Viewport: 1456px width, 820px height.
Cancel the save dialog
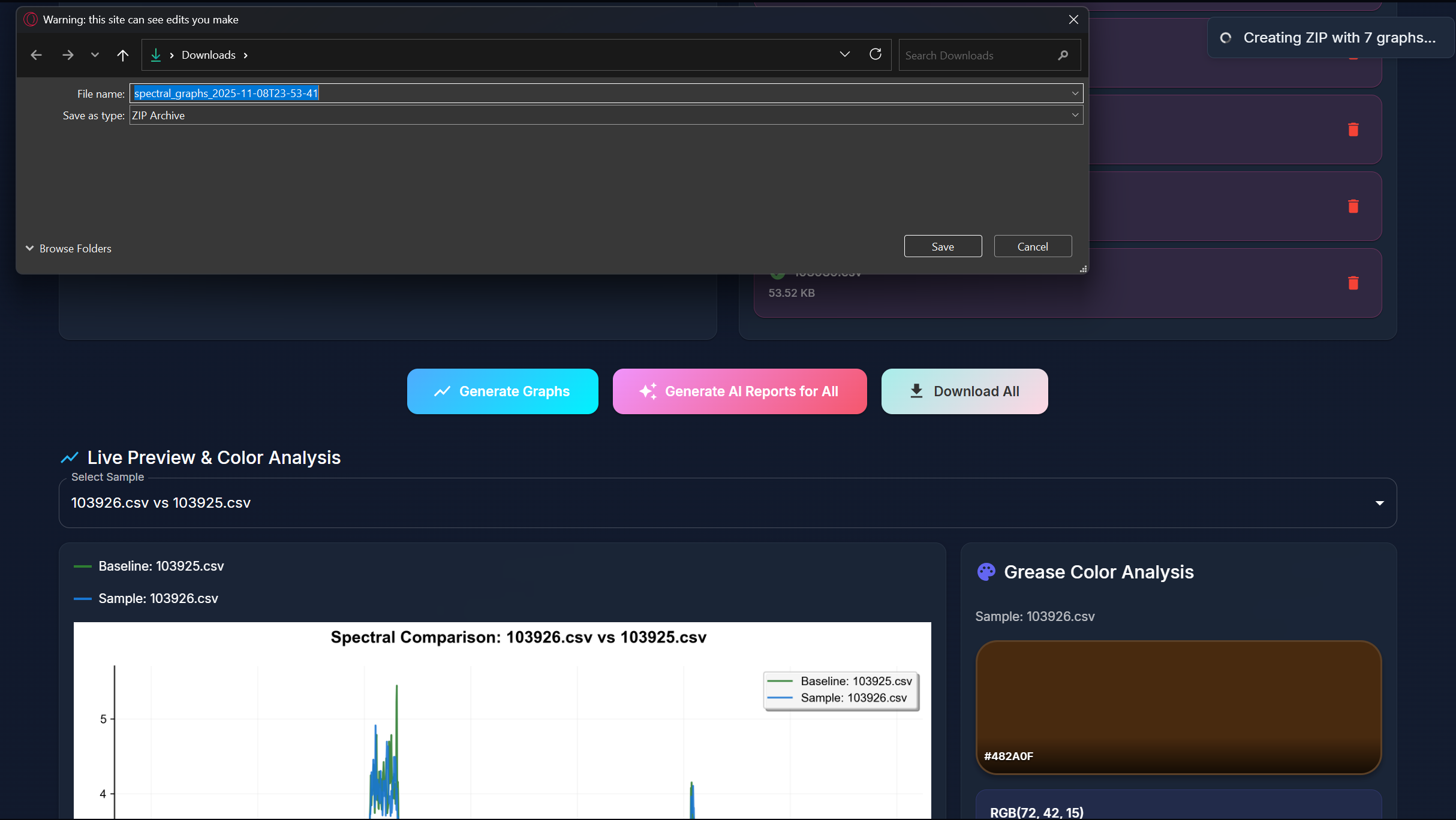point(1033,246)
